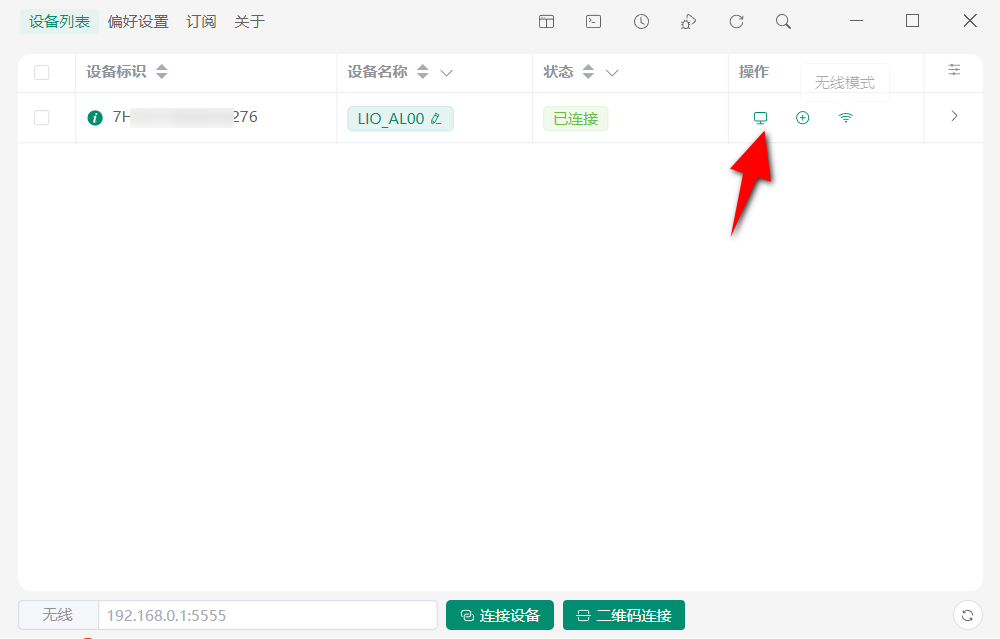Expand the device row with the right chevron
The image size is (1000, 639).
954,117
